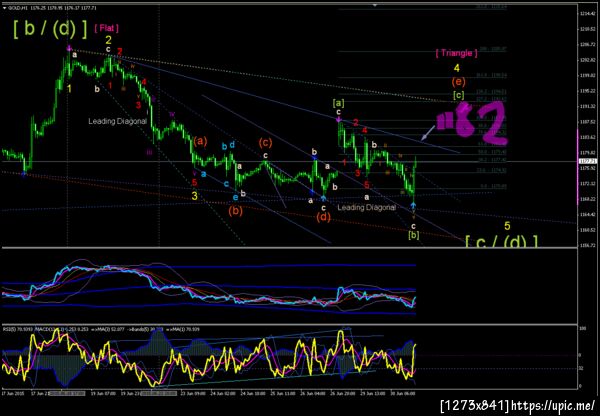
Task: Select the '[ b / (d) ]' wave label
Action: (x=50, y=29)
